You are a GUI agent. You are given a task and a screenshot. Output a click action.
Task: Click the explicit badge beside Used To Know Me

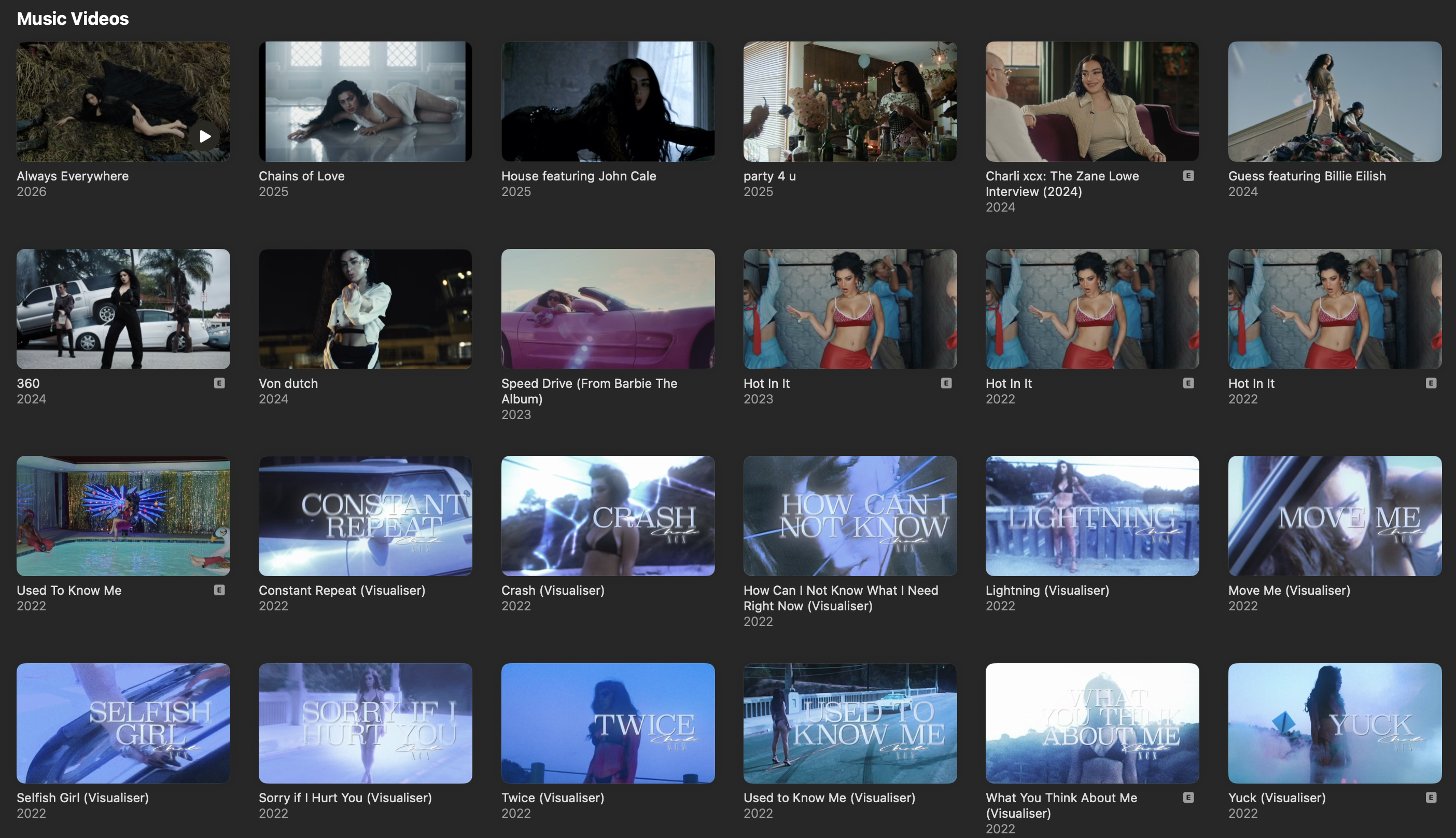pos(219,590)
